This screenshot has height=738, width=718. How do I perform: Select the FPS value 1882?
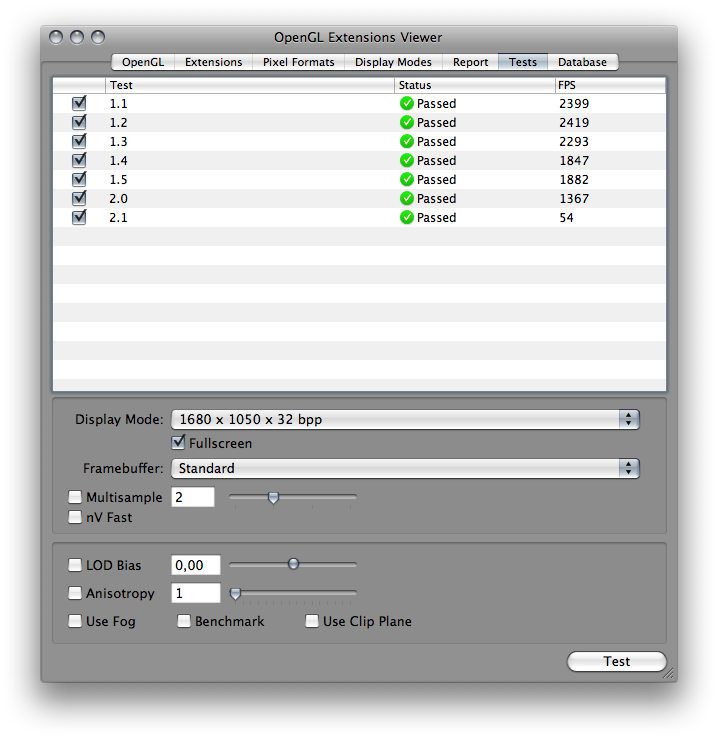574,179
